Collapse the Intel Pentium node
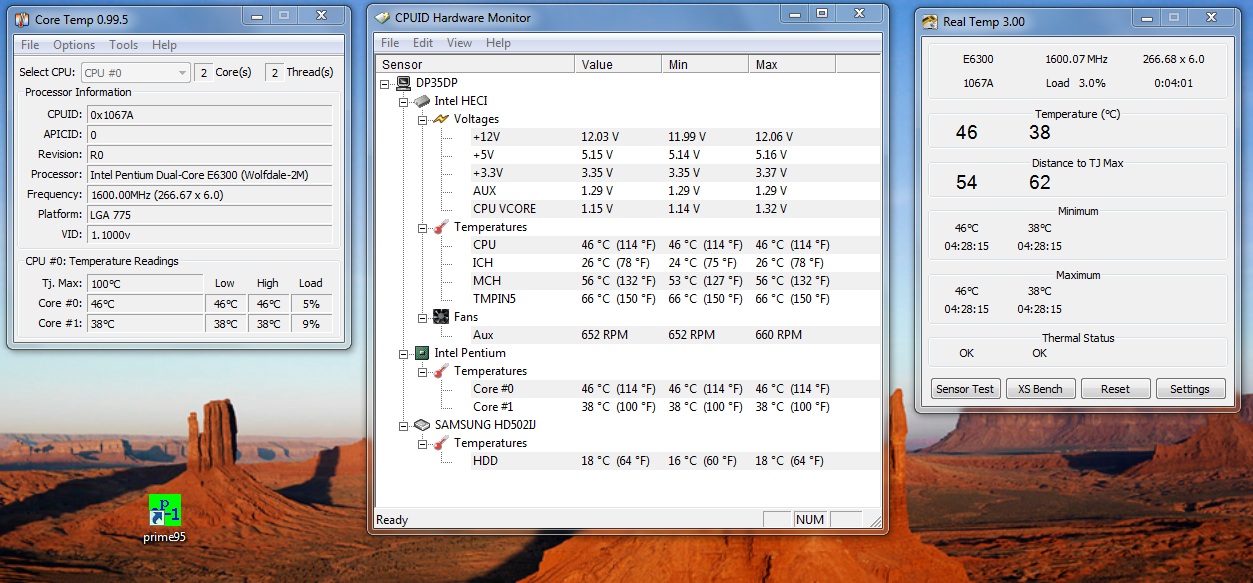1253x583 pixels. [404, 353]
